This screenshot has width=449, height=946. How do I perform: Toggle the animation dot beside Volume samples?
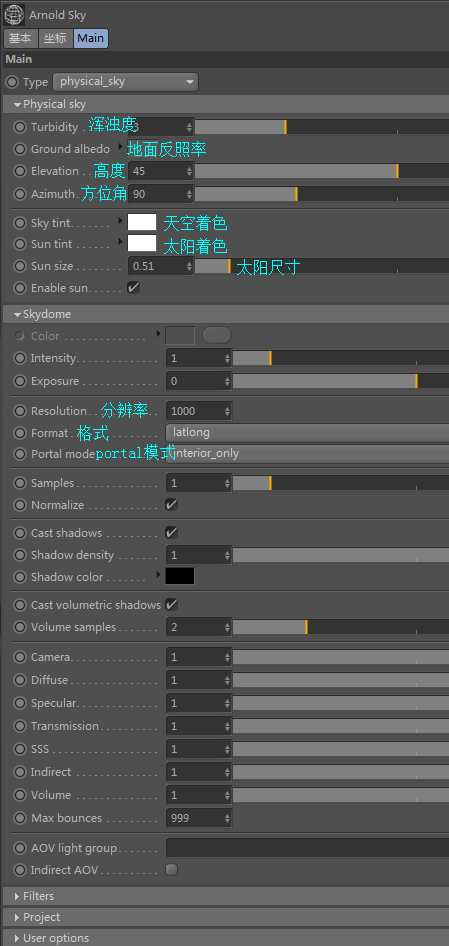21,627
